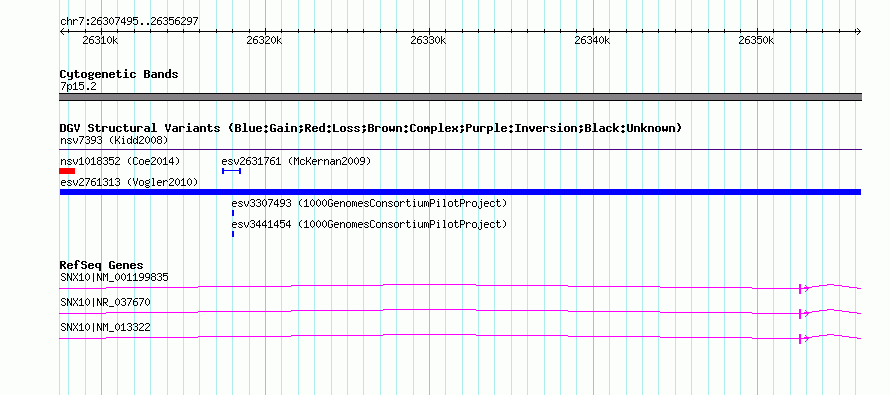
Task: Click the red nsv1018352 loss bar
Action: pyautogui.click(x=67, y=171)
